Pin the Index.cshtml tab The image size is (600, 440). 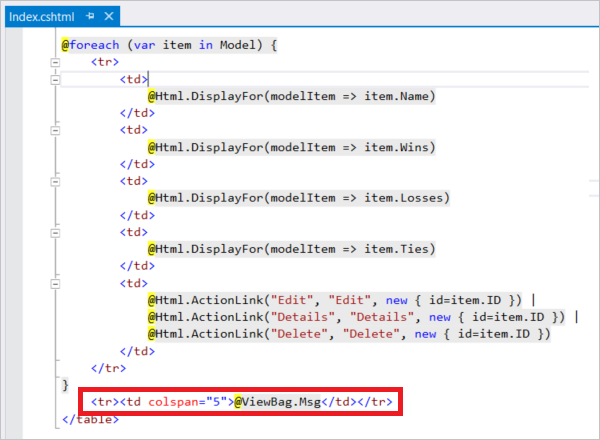(x=90, y=16)
